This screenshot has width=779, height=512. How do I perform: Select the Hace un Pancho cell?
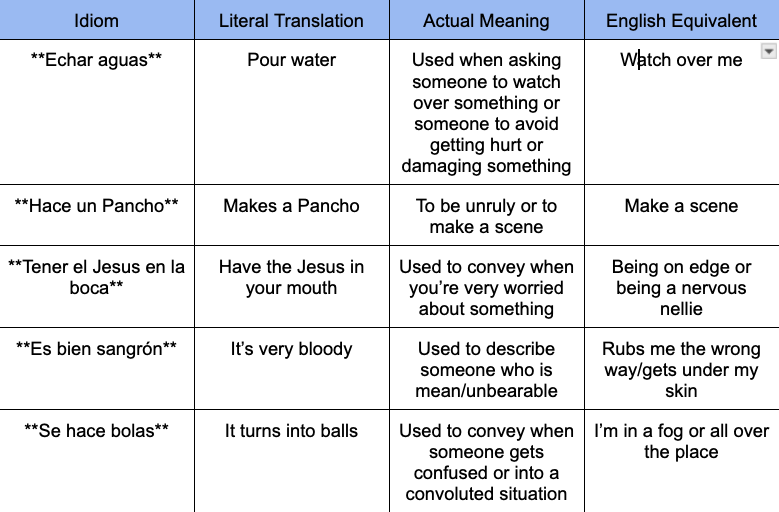click(x=96, y=215)
